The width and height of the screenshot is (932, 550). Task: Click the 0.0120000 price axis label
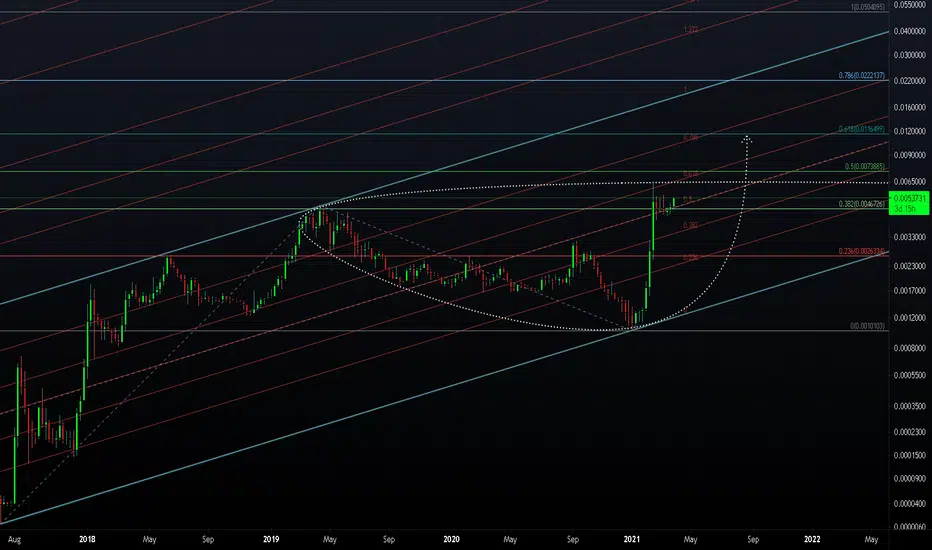click(910, 131)
